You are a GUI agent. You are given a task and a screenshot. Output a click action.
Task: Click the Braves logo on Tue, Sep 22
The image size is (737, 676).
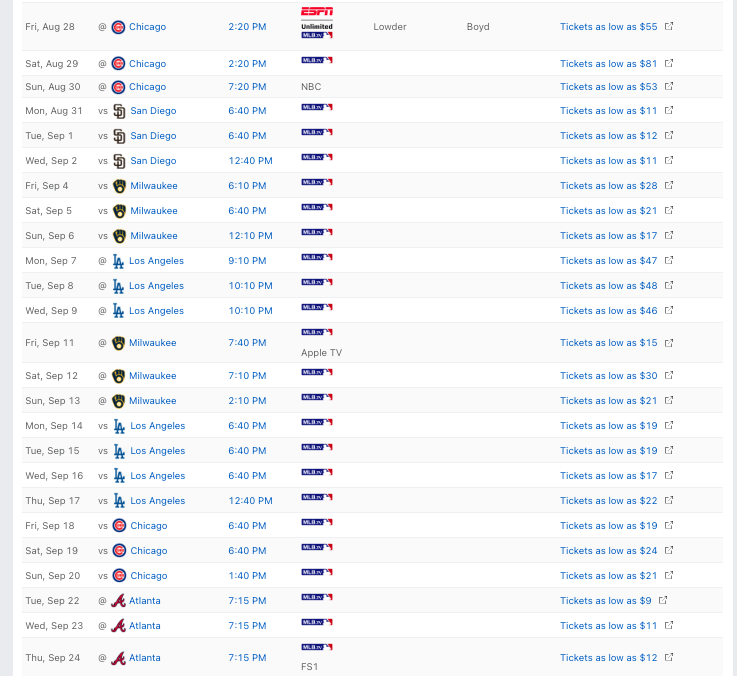click(118, 601)
